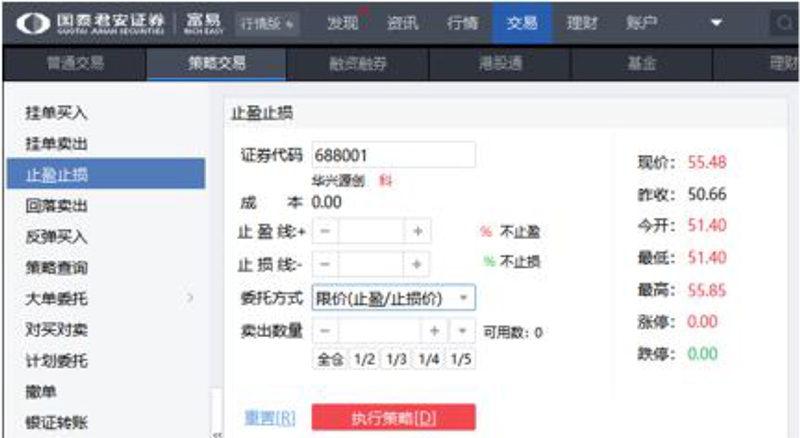Click the red 执行策略 button

pyautogui.click(x=393, y=418)
